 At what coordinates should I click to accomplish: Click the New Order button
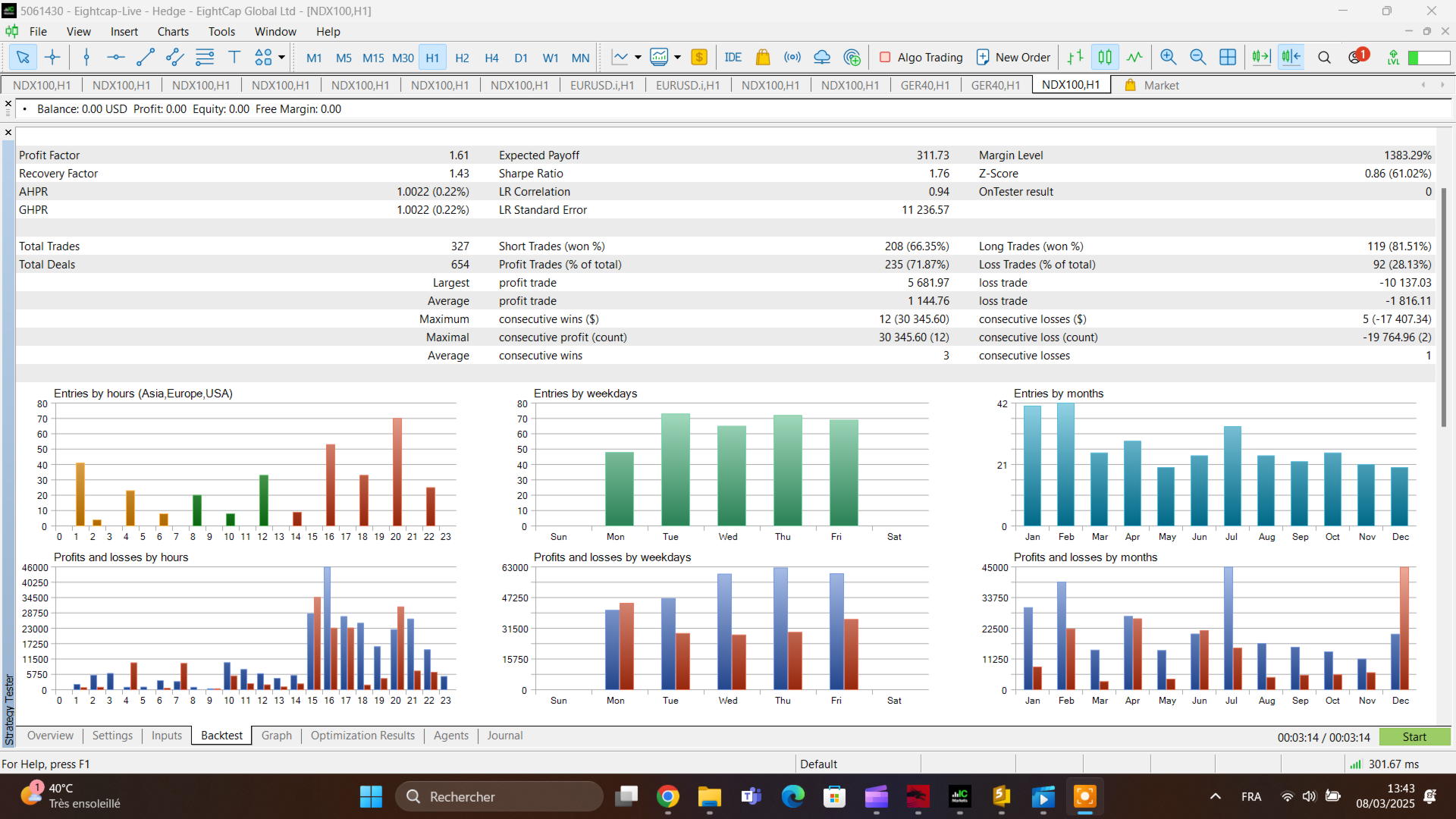tap(1013, 57)
